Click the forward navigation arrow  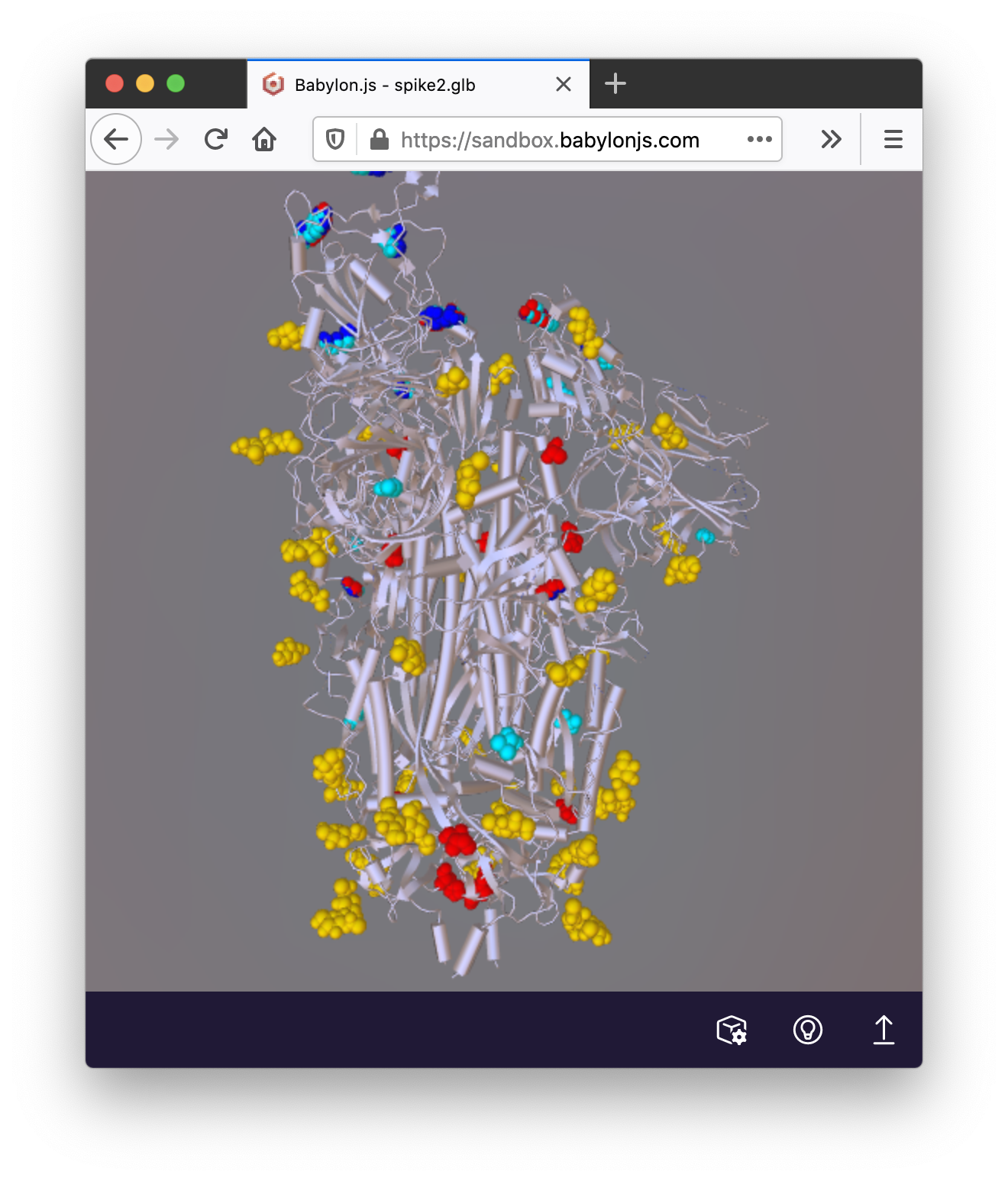click(x=166, y=139)
